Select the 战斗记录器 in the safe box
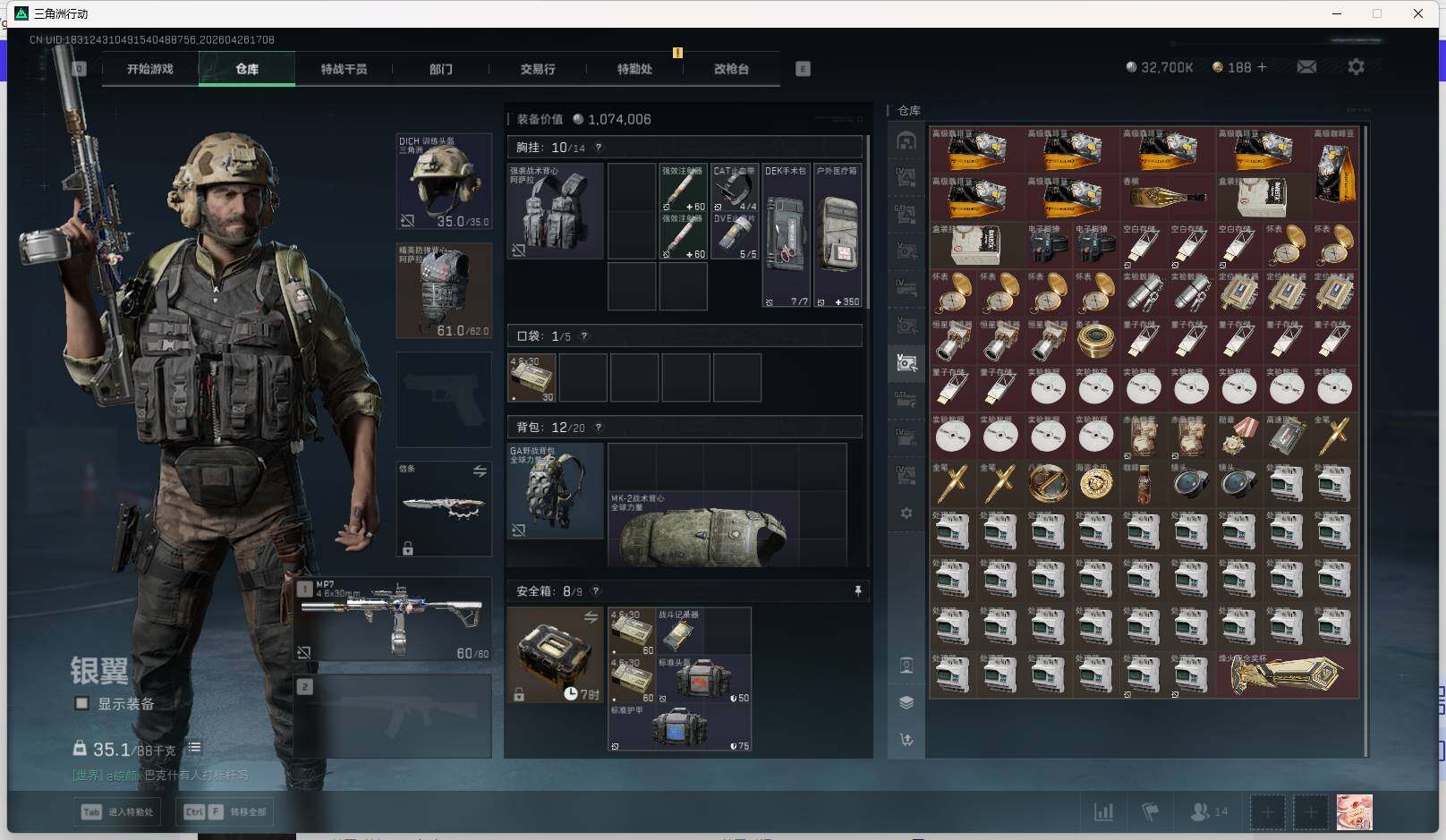 (680, 632)
